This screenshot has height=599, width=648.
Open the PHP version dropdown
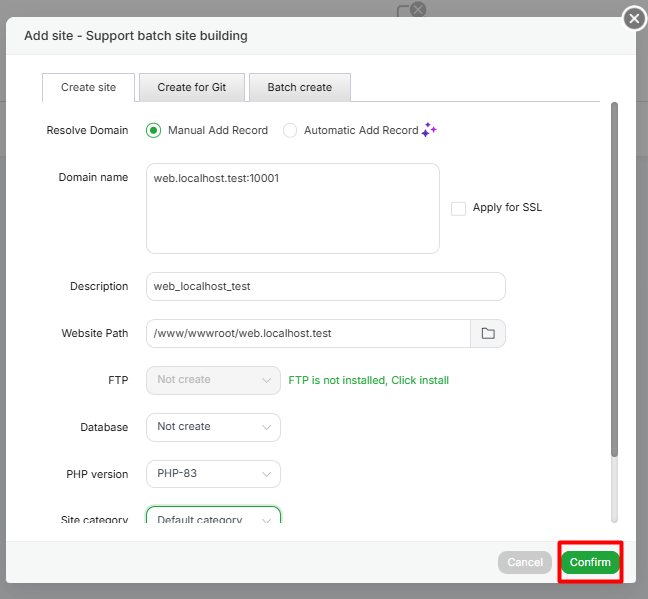pyautogui.click(x=213, y=473)
